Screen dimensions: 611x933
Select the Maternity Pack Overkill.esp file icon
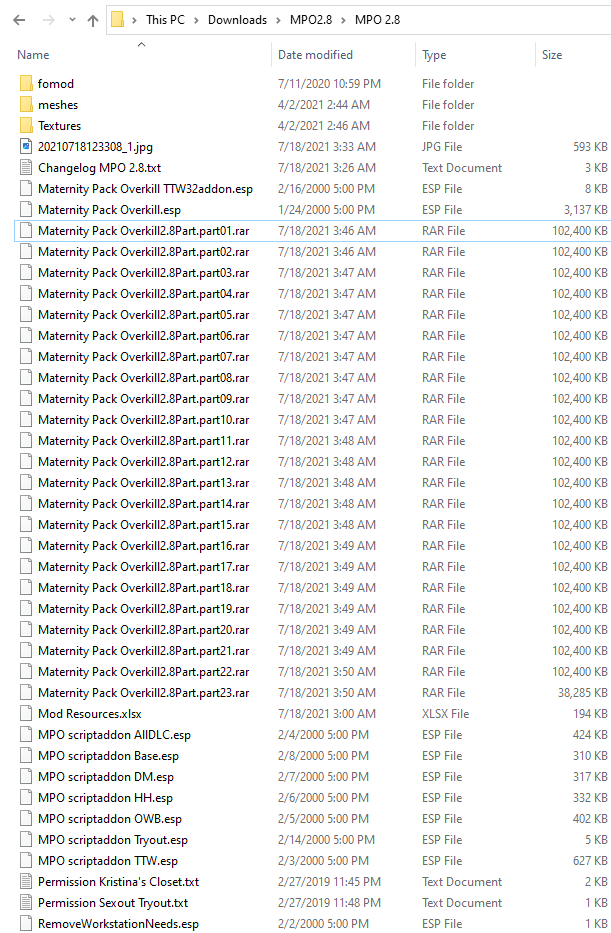[26, 209]
